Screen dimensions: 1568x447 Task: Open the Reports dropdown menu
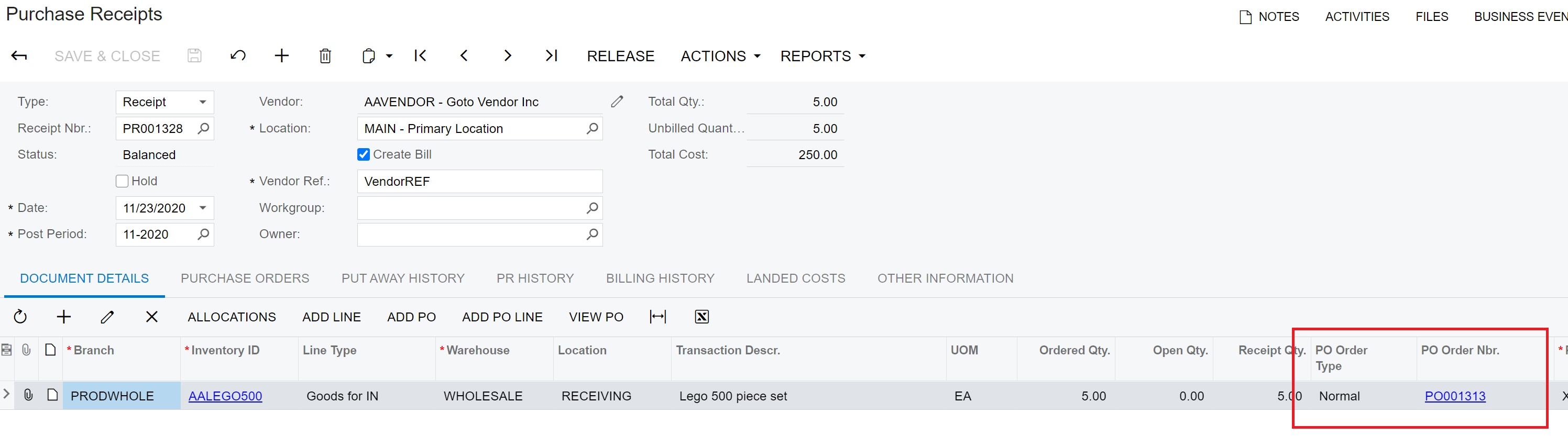tap(823, 56)
